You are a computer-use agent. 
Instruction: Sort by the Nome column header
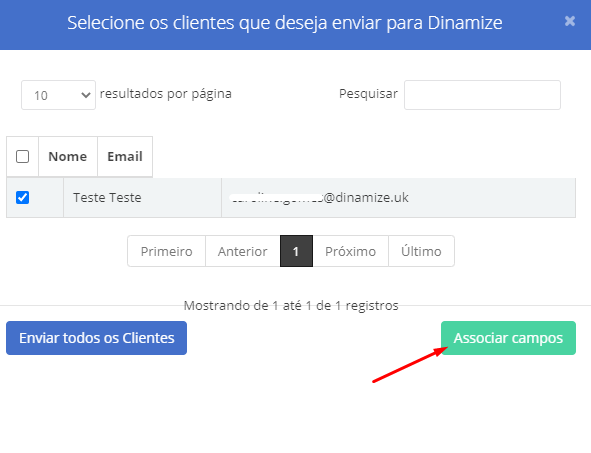tap(68, 156)
